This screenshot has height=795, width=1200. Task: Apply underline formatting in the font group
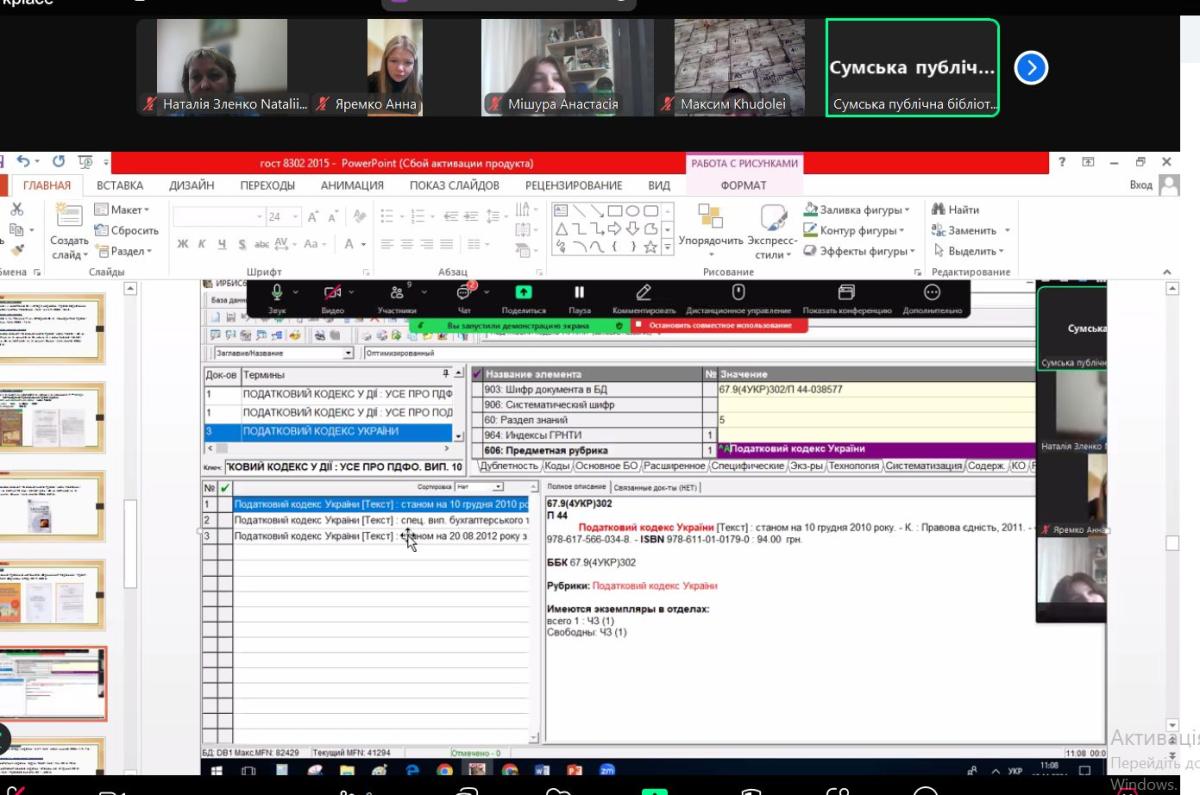pyautogui.click(x=222, y=244)
